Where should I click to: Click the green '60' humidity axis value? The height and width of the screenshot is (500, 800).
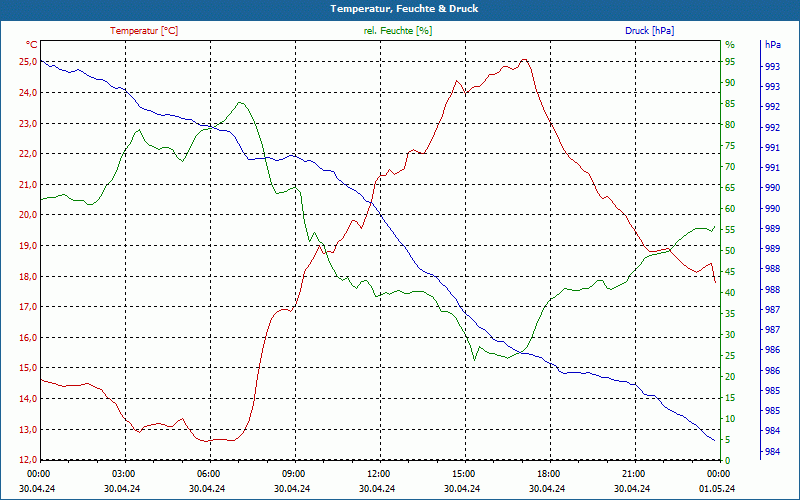(730, 209)
